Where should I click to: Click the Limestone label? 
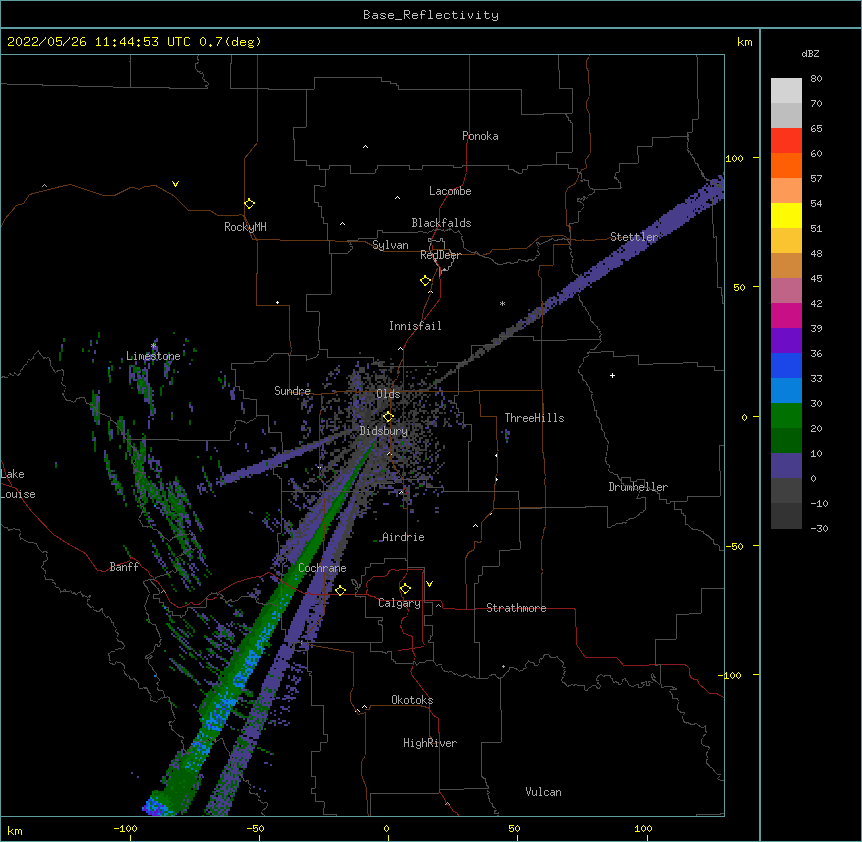pos(153,356)
